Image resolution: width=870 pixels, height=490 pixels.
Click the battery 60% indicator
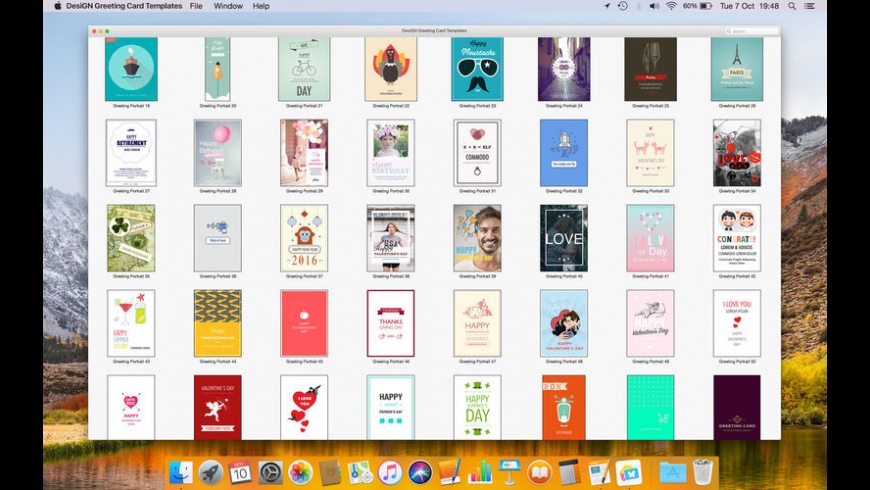697,6
